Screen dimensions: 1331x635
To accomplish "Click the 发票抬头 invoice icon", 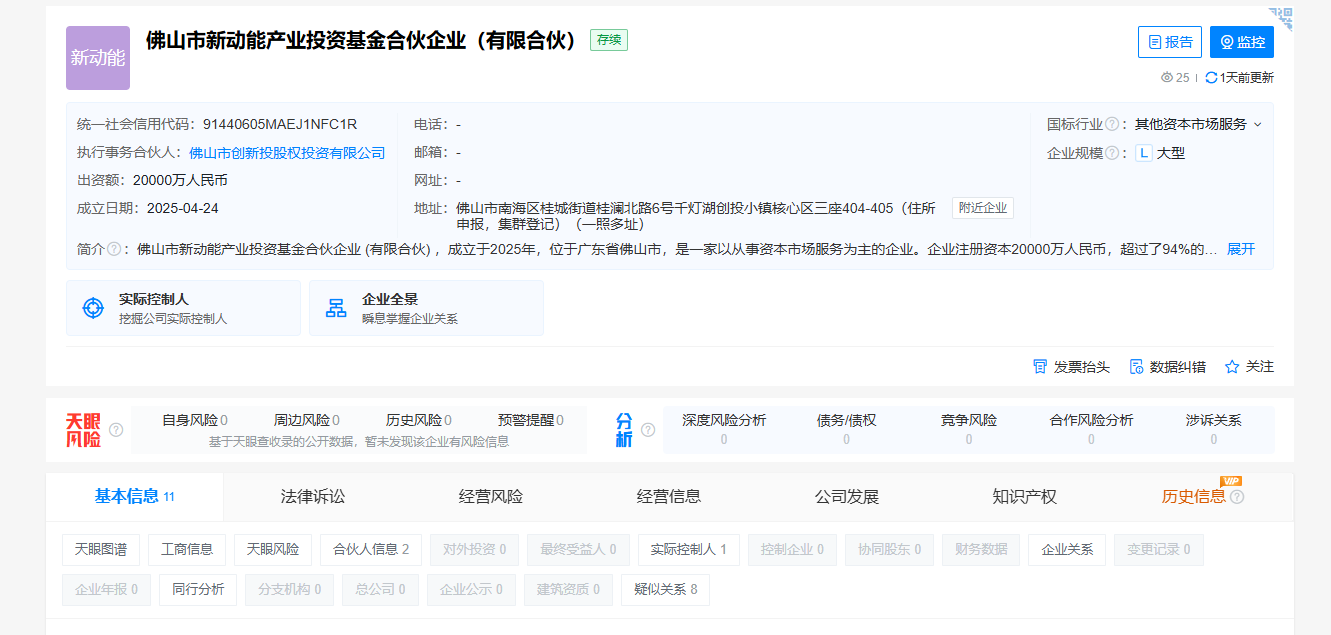I will click(1040, 367).
